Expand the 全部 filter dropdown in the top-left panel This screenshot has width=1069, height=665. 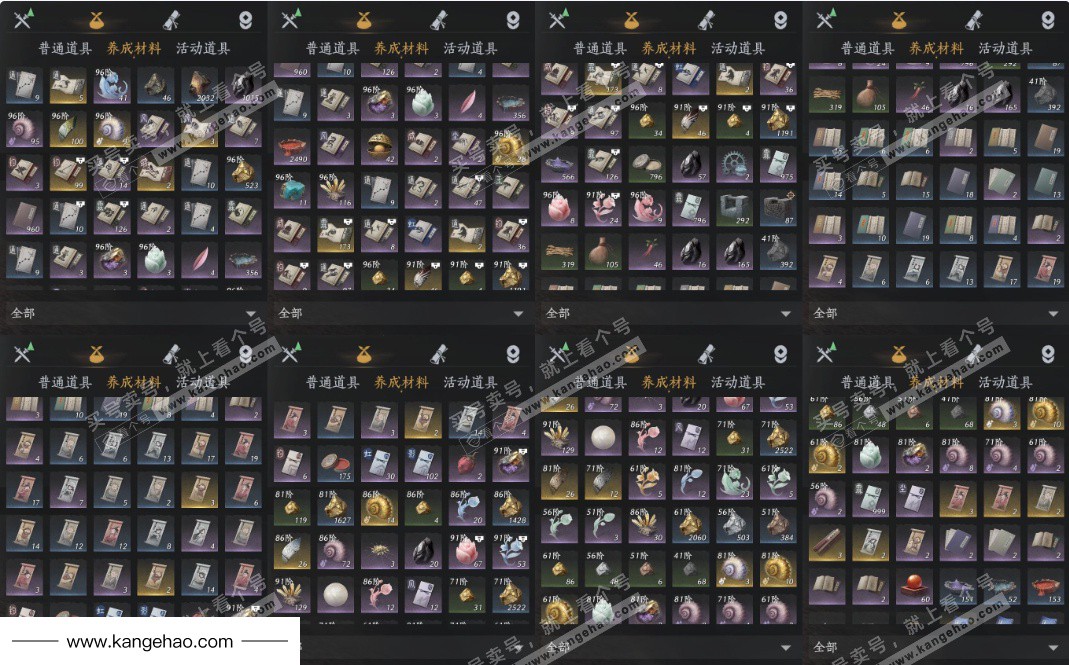[x=134, y=313]
